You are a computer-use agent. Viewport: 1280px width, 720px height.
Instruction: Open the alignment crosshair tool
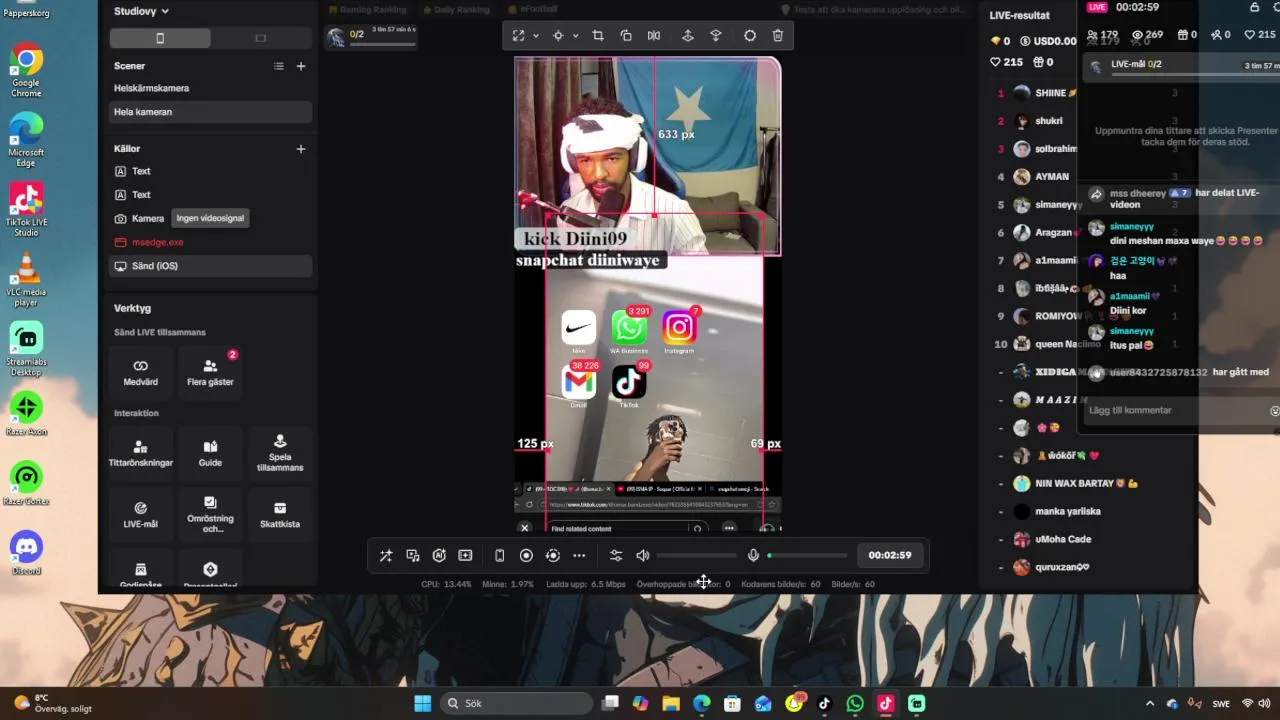pos(558,35)
